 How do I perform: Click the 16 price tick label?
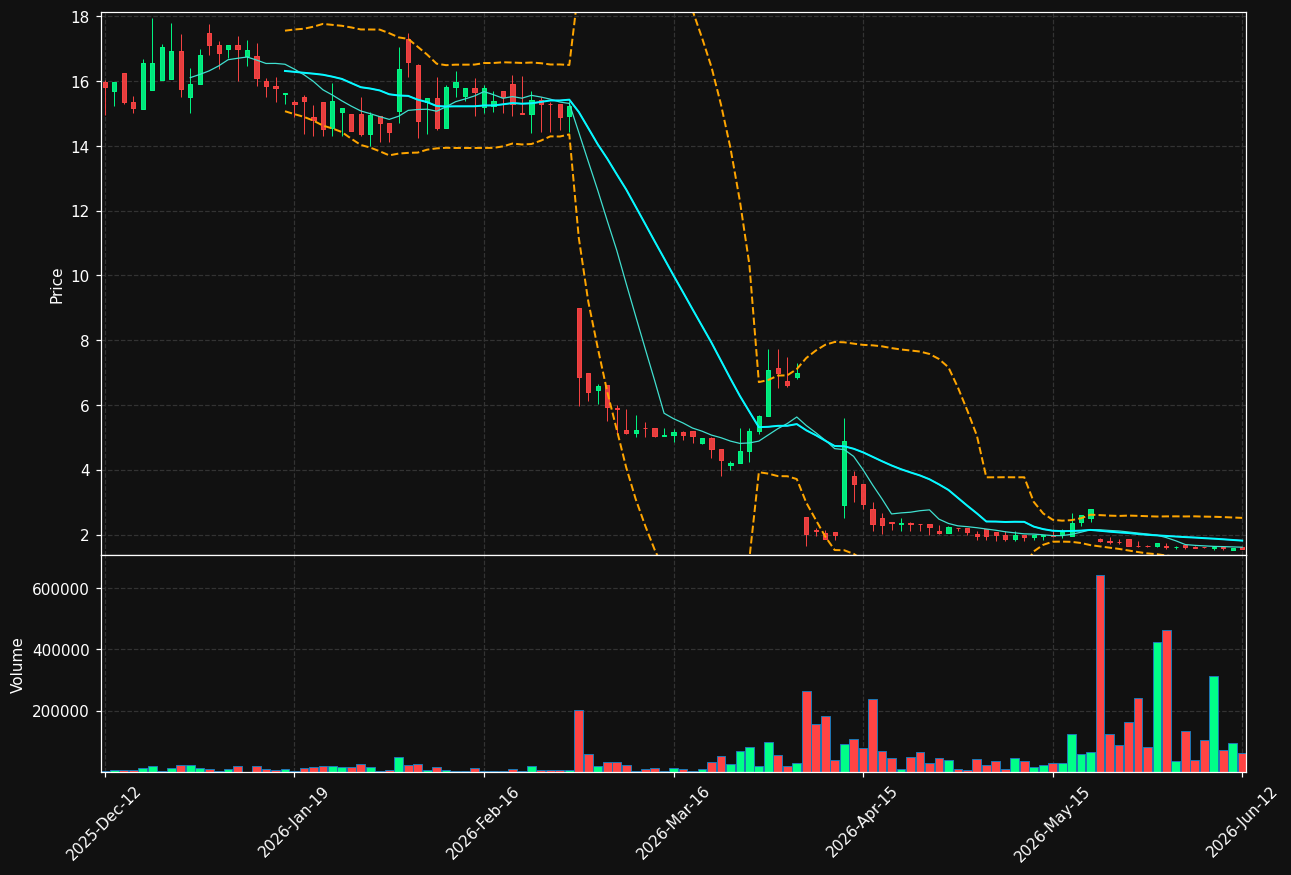[x=81, y=82]
